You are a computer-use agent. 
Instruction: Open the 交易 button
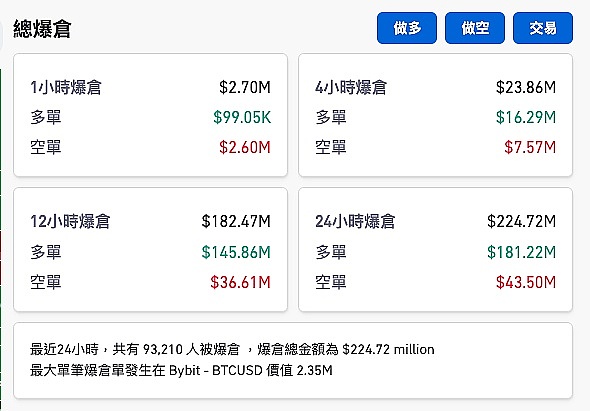click(x=543, y=28)
